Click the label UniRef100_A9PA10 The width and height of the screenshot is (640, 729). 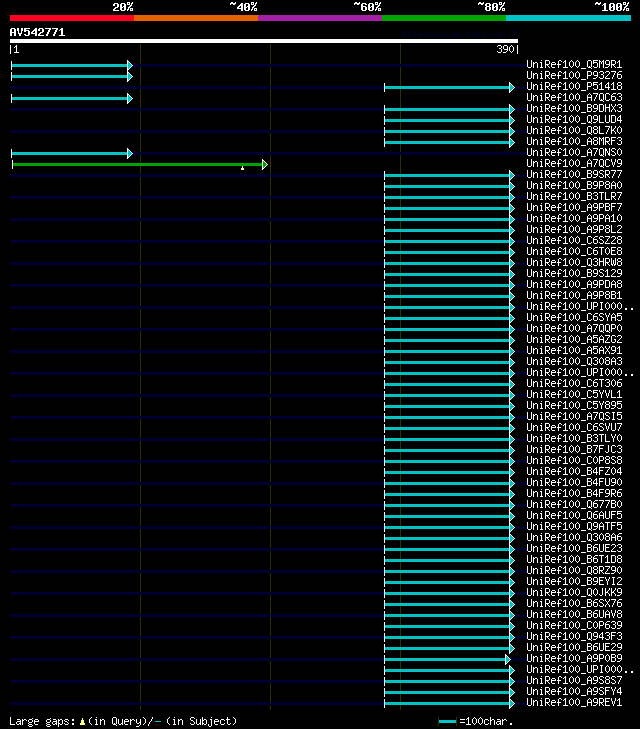tap(574, 219)
